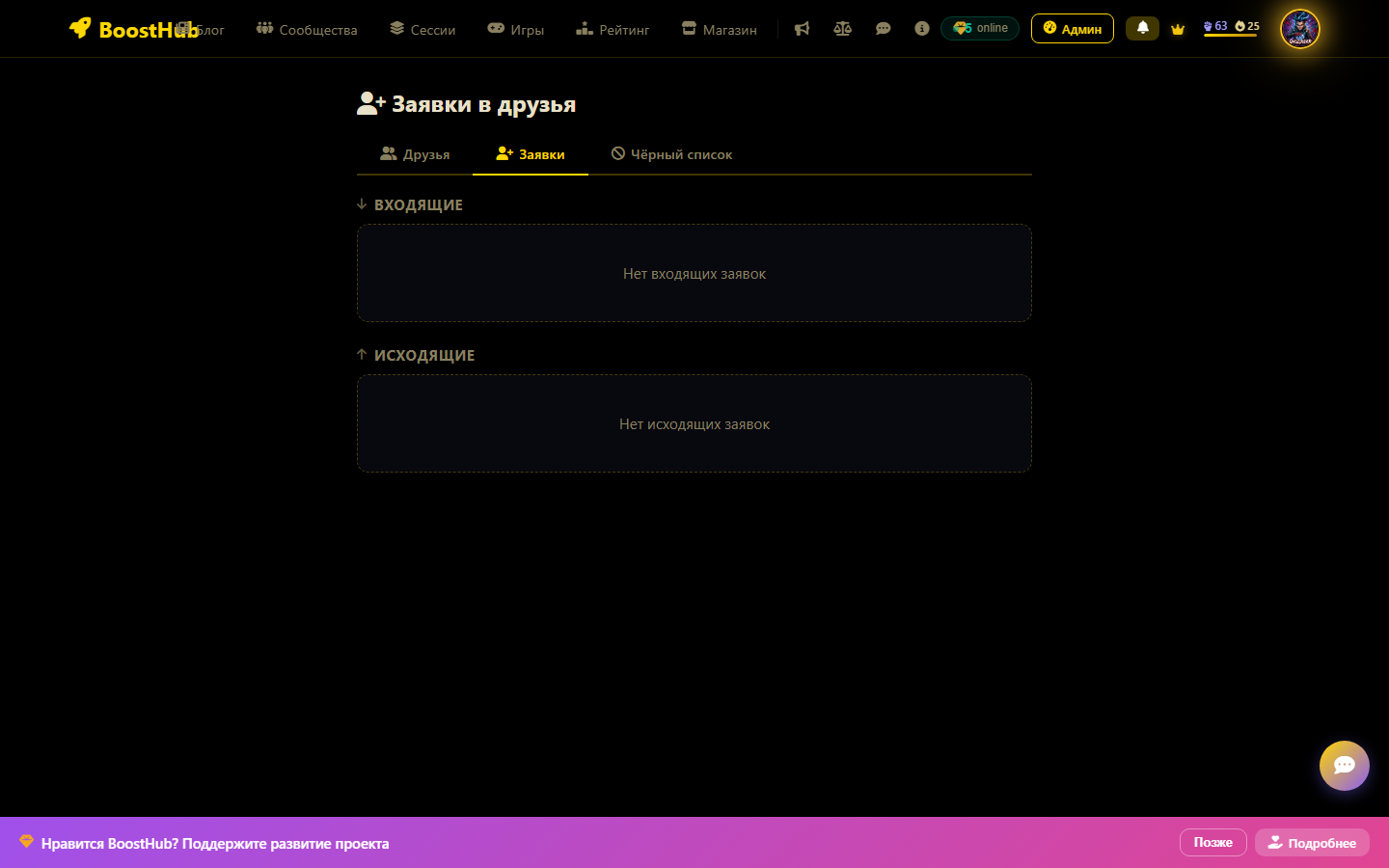
Task: Dismiss banner with Позже button
Action: [1212, 843]
